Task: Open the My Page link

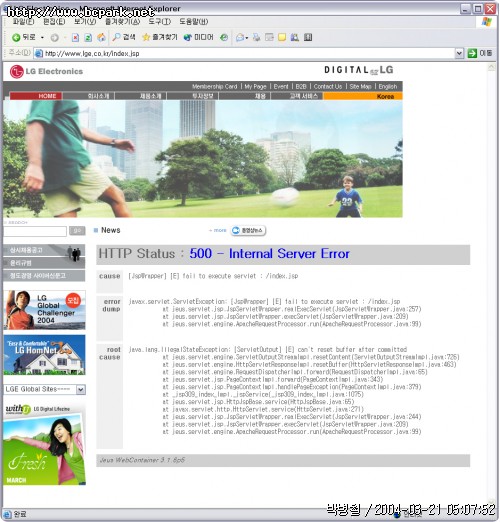Action: pos(255,87)
